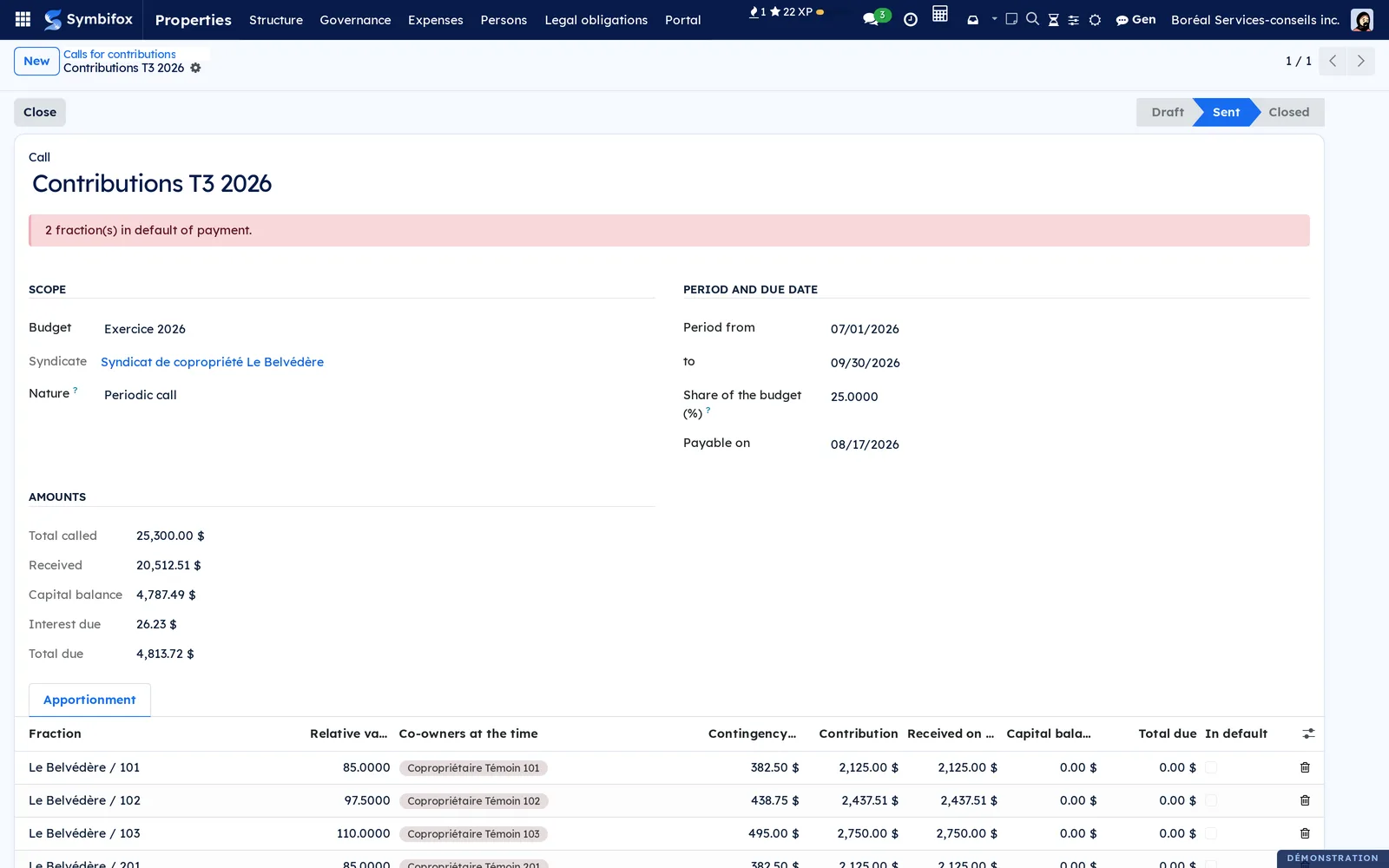Image resolution: width=1389 pixels, height=868 pixels.
Task: Click the user avatar picture
Action: click(x=1362, y=19)
